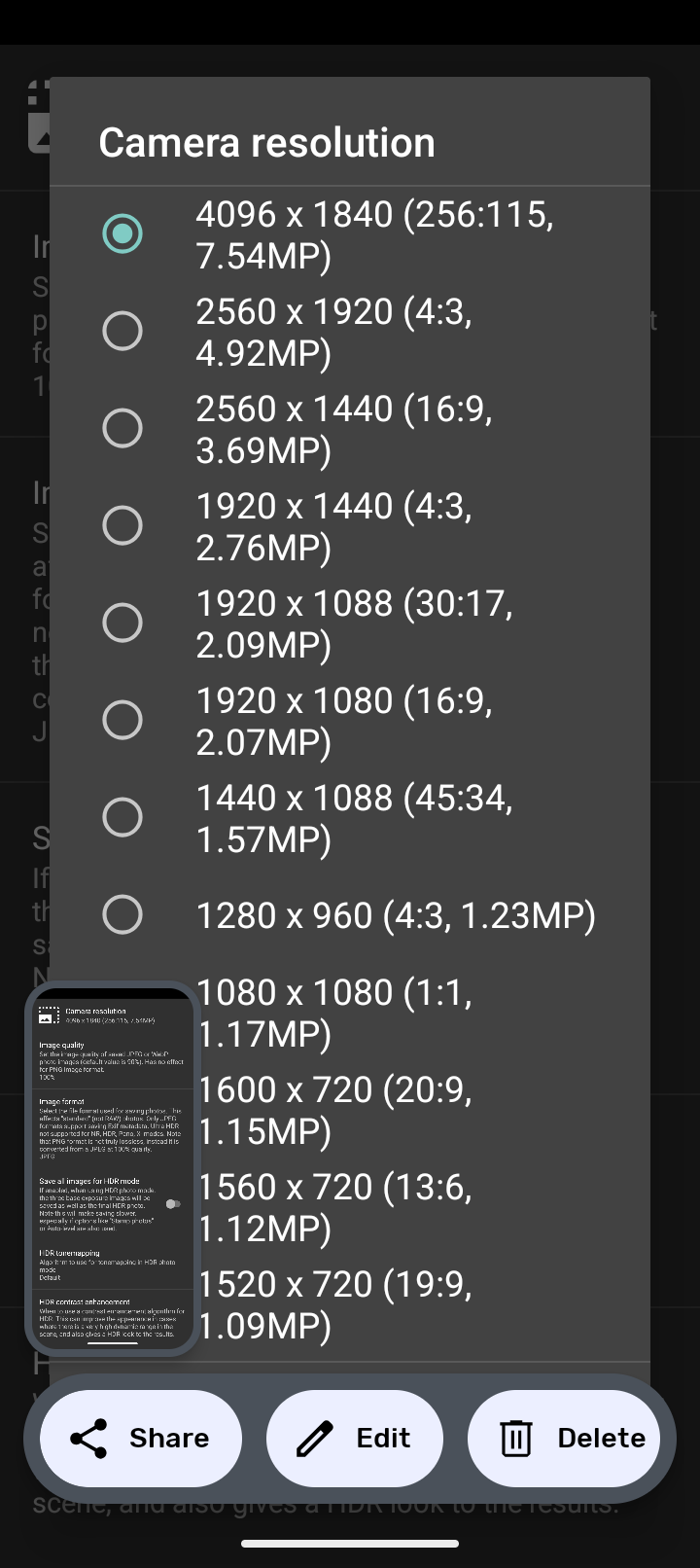This screenshot has height=1568, width=700.
Task: Choose 1920 x 1080 (16:9) resolution
Action: coord(122,720)
